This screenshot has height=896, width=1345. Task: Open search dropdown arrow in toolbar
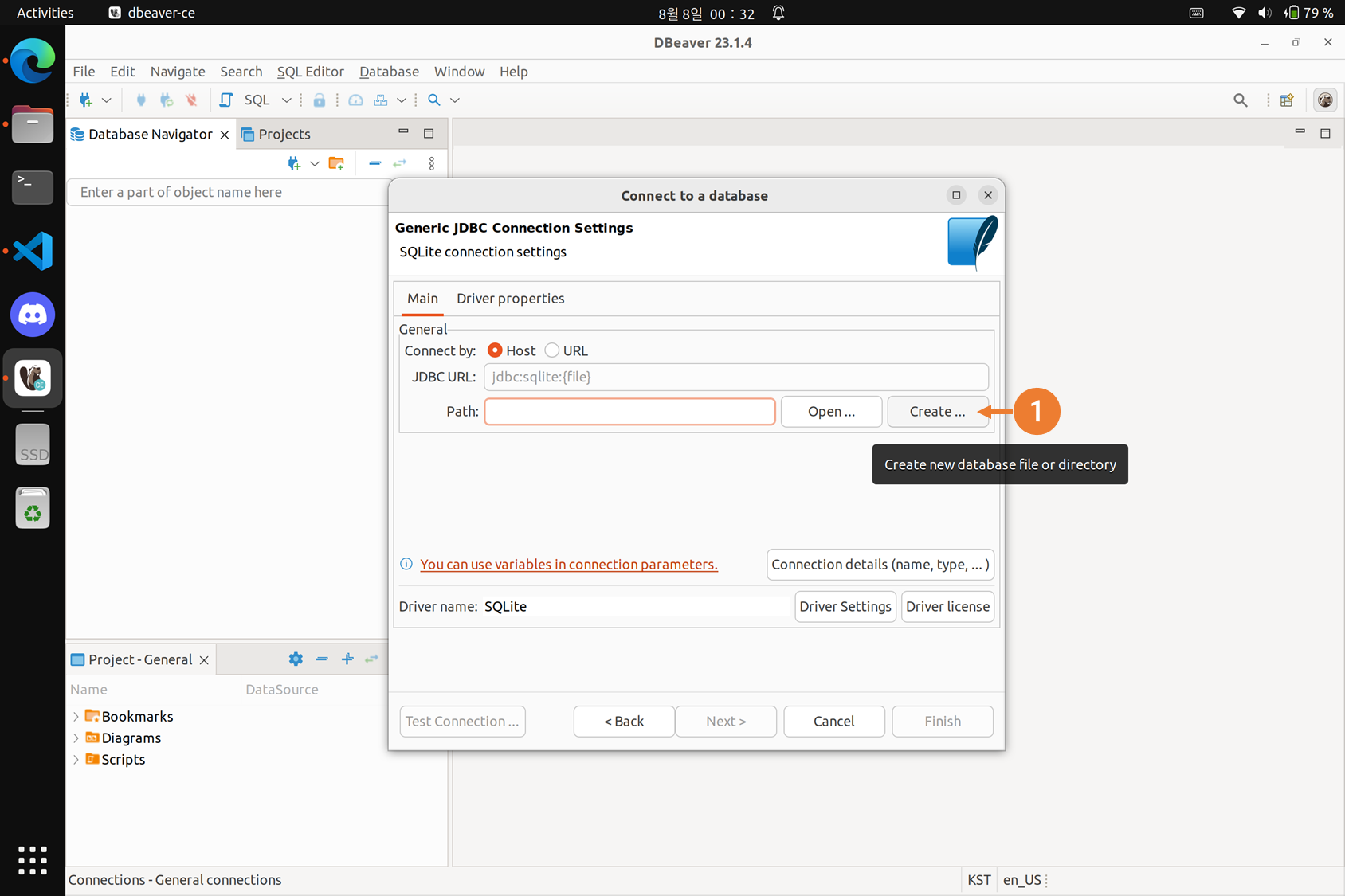(455, 100)
